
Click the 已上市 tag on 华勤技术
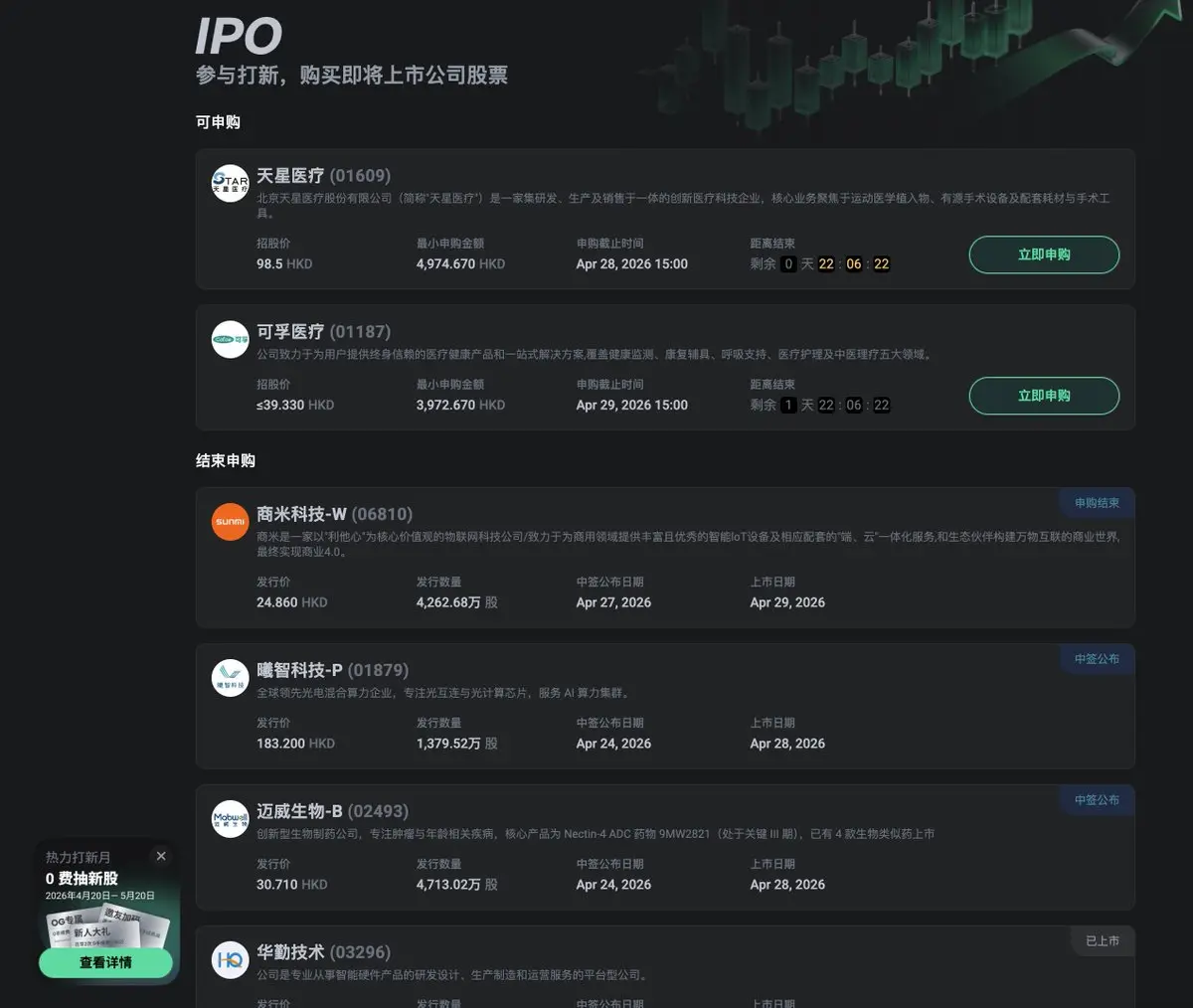(1102, 940)
